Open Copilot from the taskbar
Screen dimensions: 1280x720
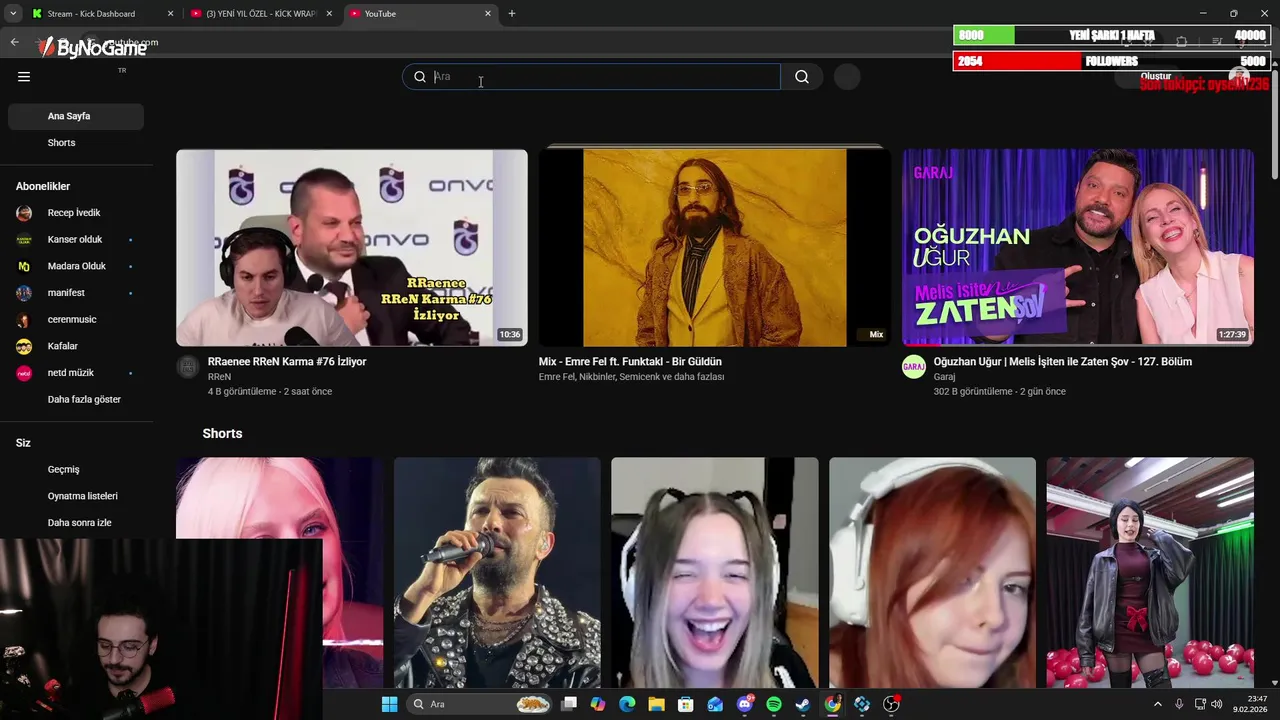(598, 704)
